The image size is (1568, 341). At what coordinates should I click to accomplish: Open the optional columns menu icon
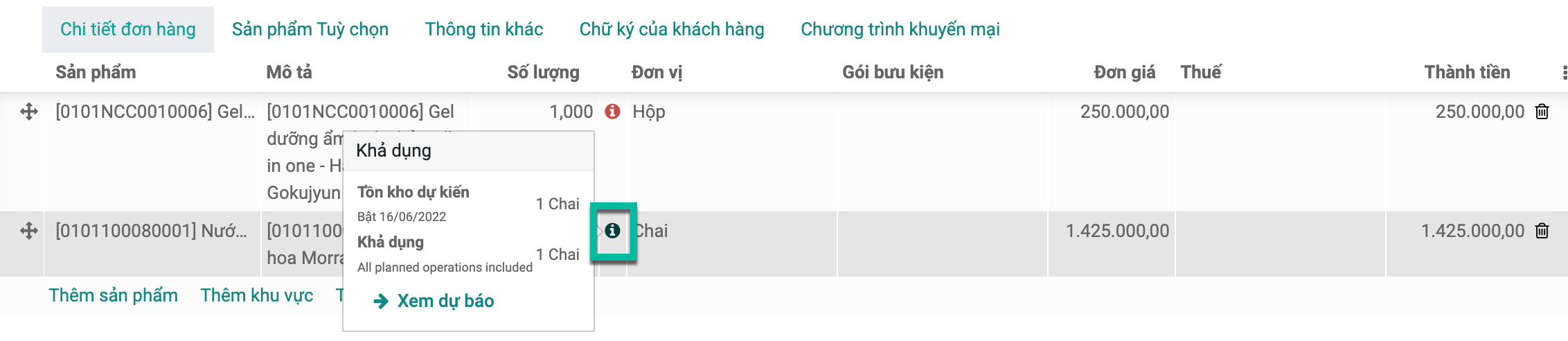point(1564,73)
